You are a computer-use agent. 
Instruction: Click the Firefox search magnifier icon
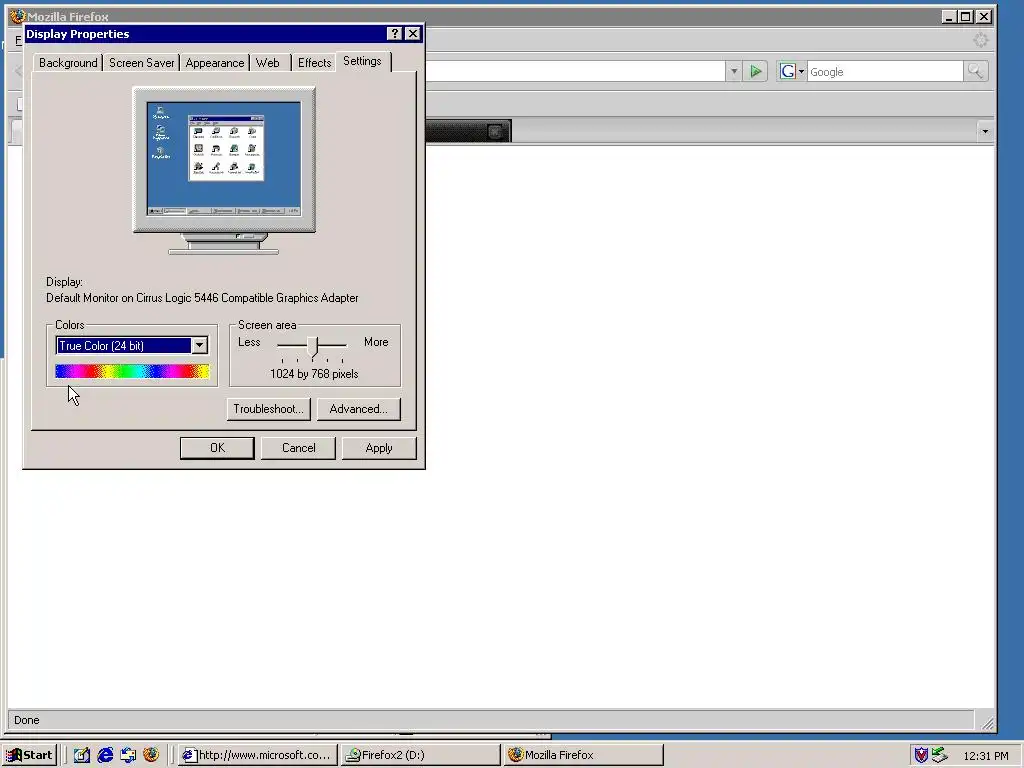[975, 71]
